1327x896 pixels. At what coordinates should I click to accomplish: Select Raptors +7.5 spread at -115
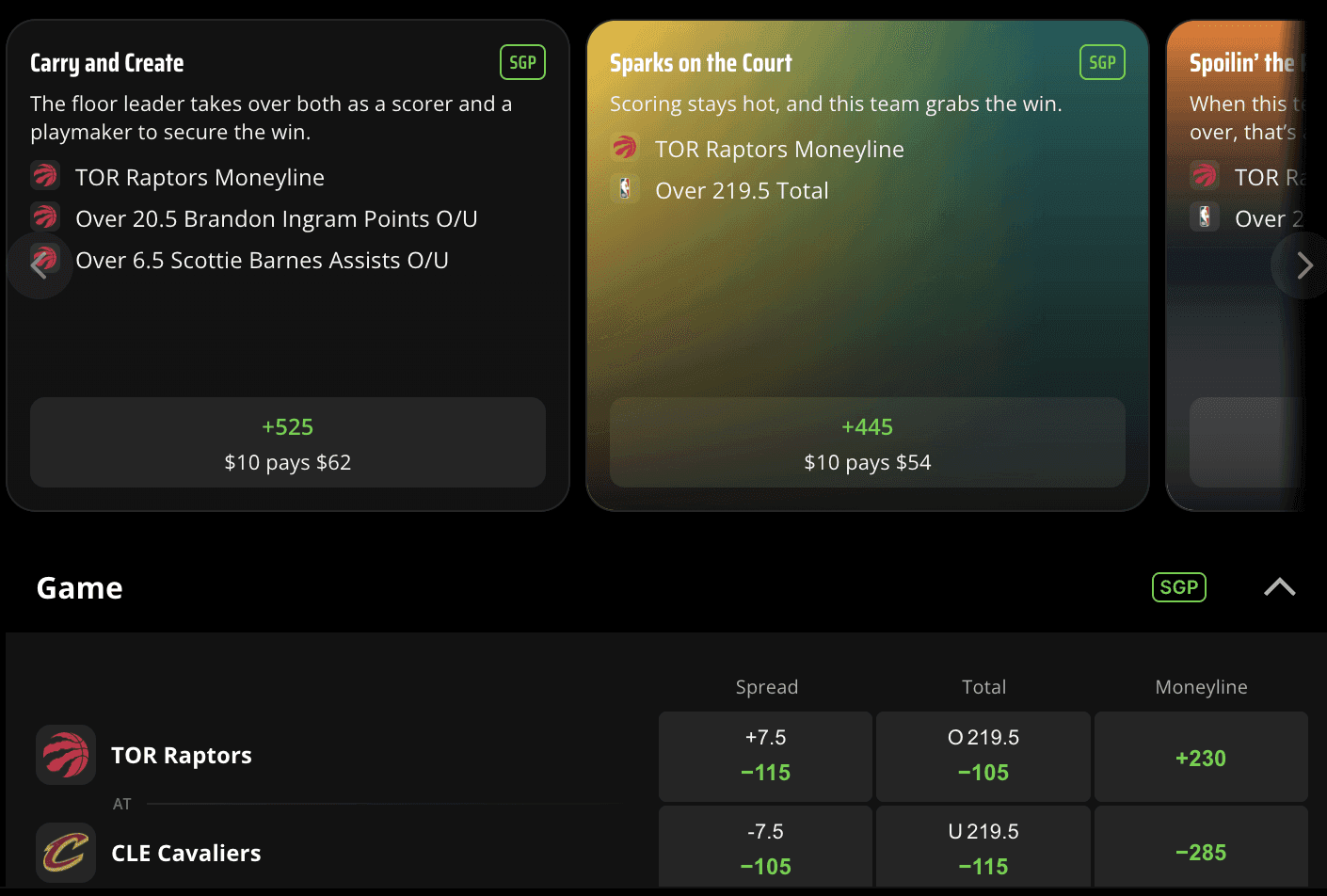(765, 755)
